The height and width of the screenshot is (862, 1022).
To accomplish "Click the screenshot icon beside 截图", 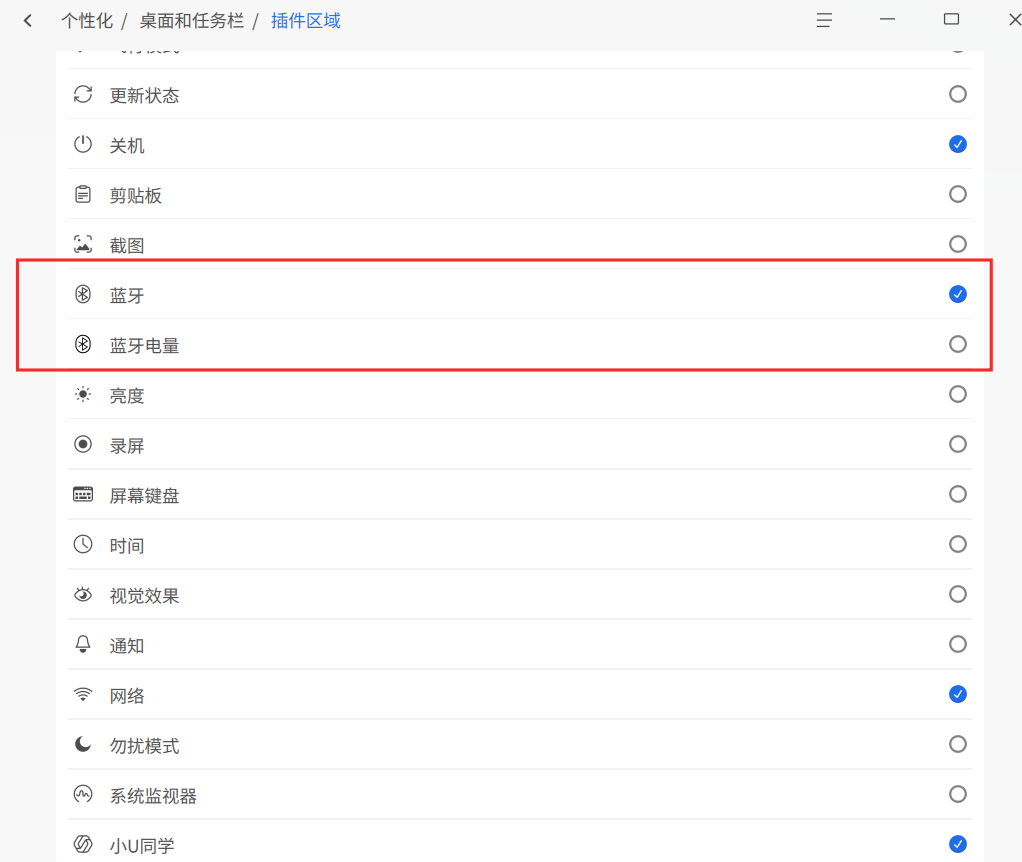I will click(83, 244).
